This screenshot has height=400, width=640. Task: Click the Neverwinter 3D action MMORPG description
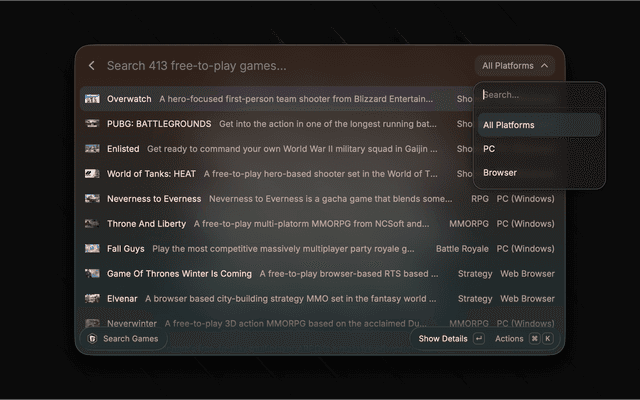(x=296, y=323)
